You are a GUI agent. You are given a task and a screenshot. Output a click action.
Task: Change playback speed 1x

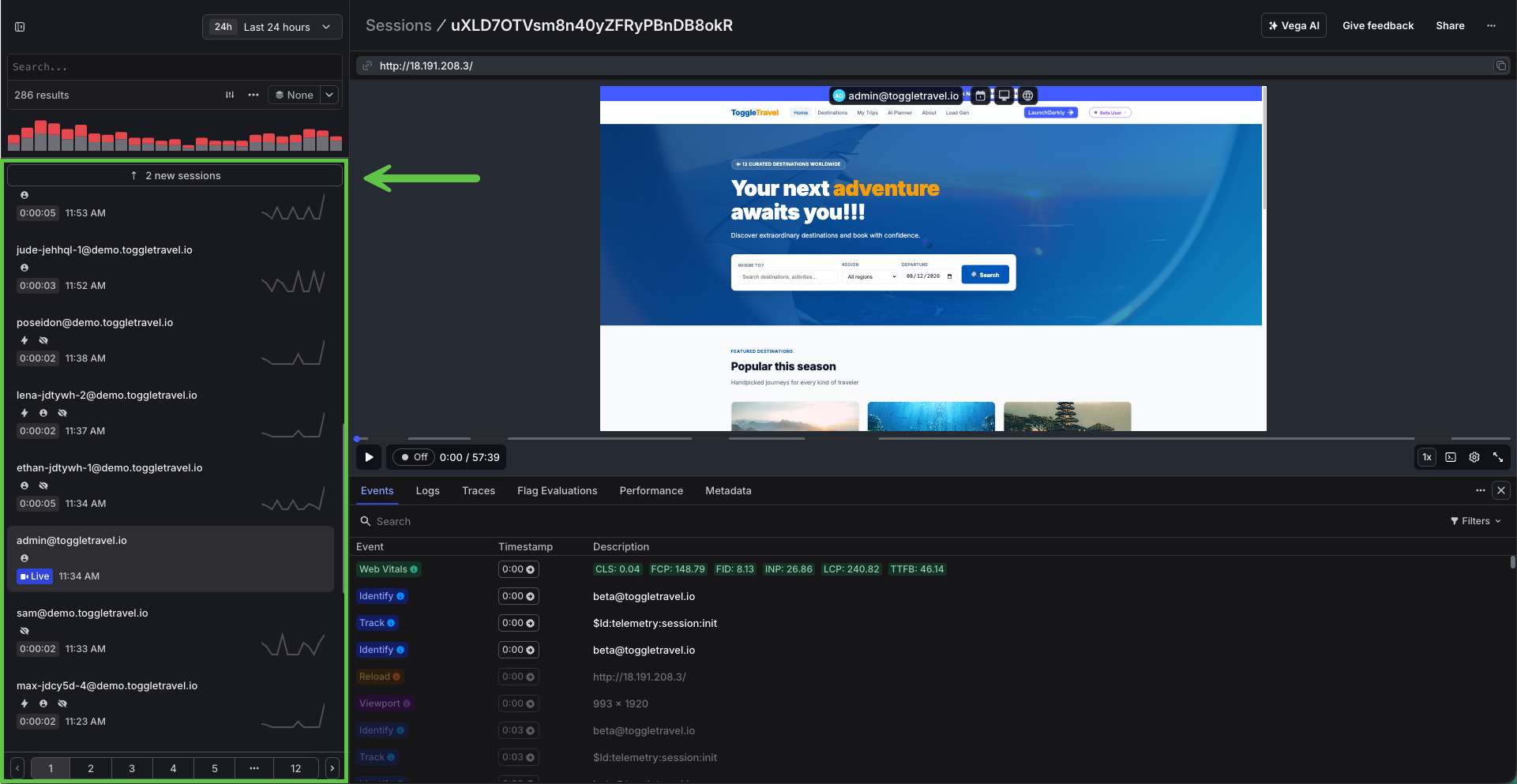pyautogui.click(x=1427, y=457)
